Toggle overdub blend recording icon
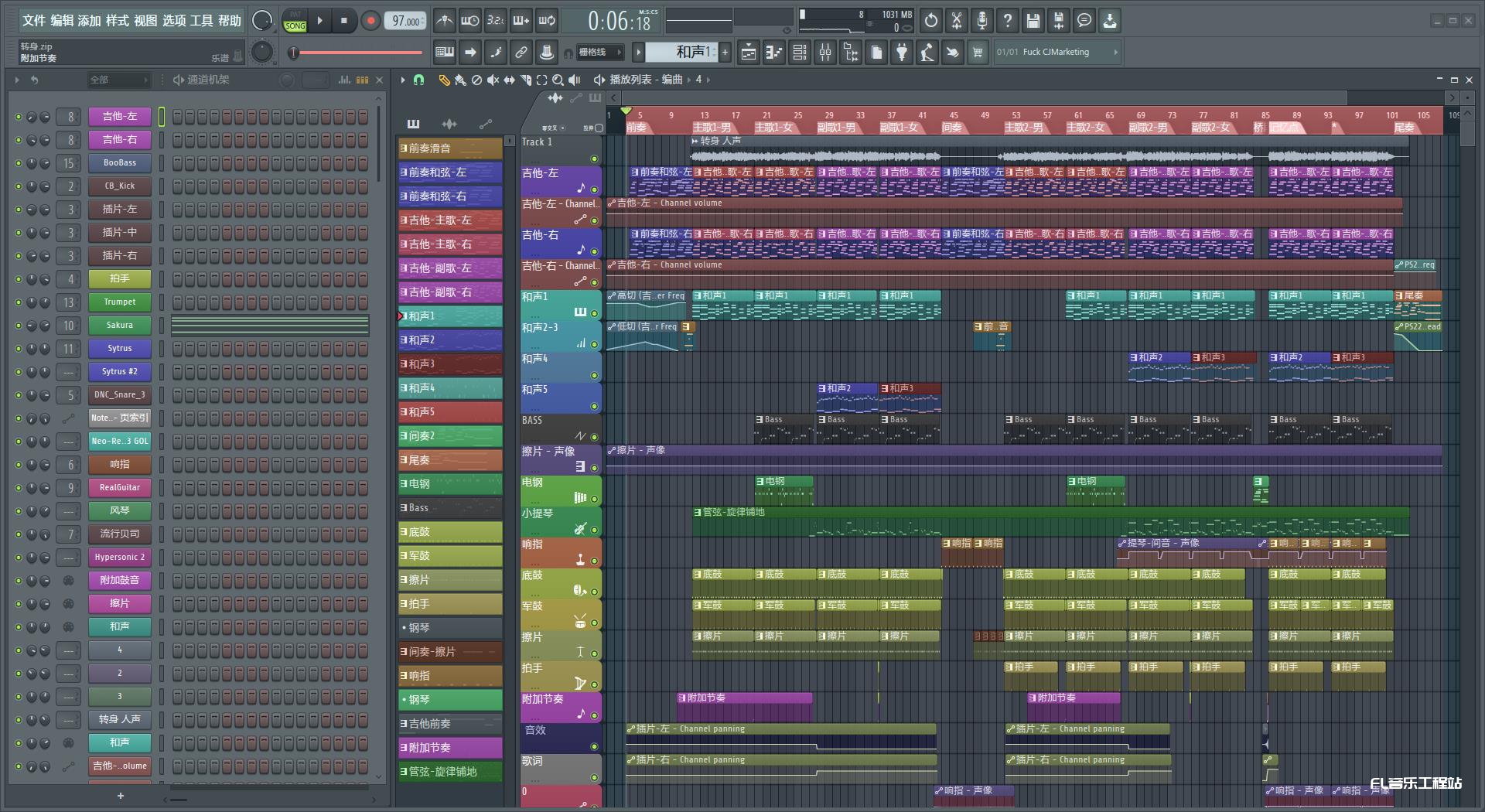1485x812 pixels. (521, 21)
